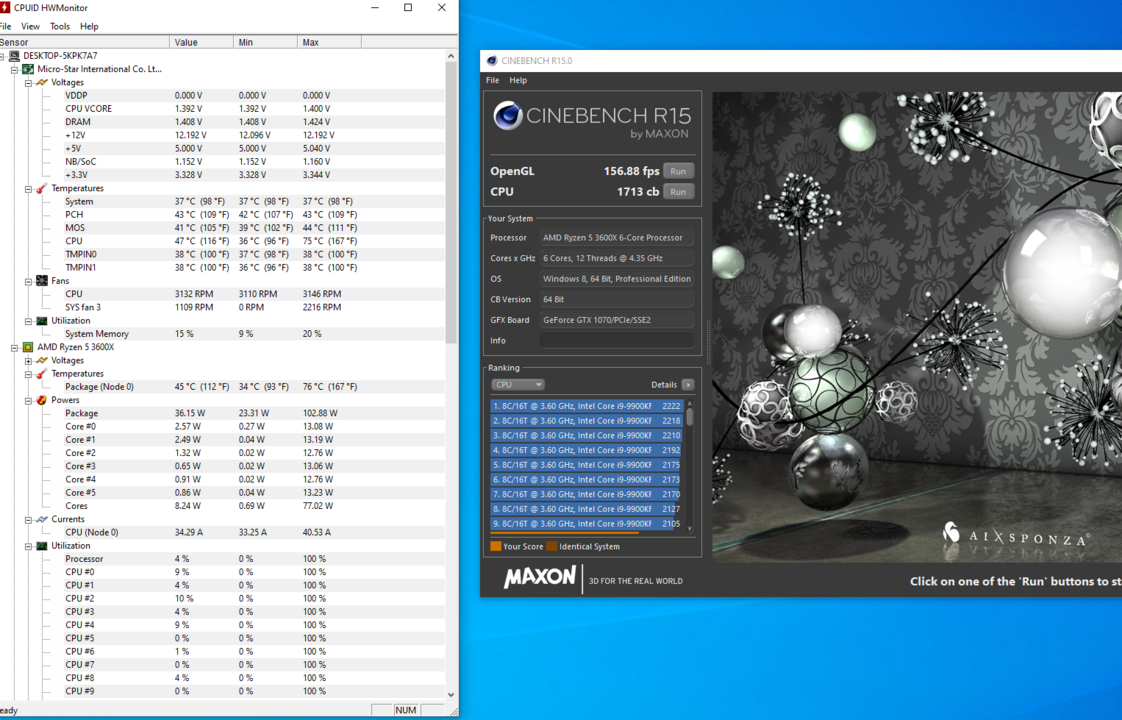The image size is (1122, 720).
Task: Select the SYS fan 3 row
Action: tap(222, 307)
